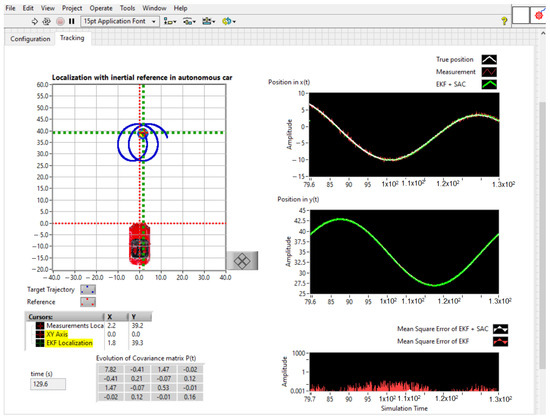Open the Resize Objects dropdown
This screenshot has width=550, height=418.
point(208,21)
